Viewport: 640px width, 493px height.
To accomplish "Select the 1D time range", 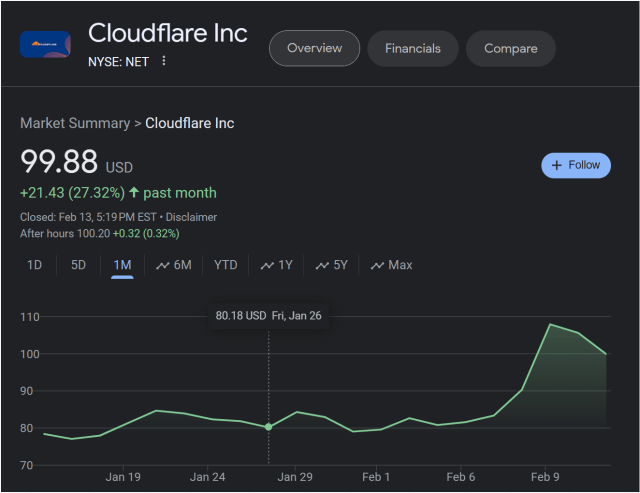I will pyautogui.click(x=34, y=265).
